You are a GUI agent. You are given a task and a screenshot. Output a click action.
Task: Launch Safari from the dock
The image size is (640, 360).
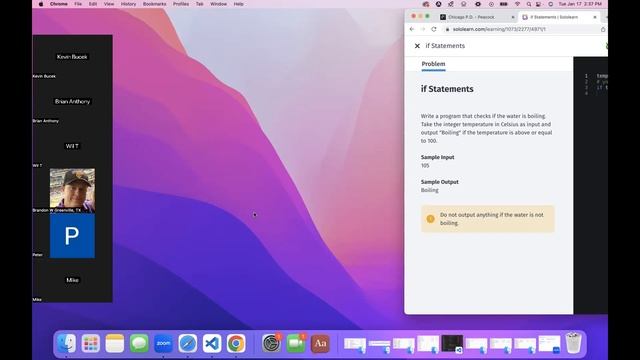188,343
